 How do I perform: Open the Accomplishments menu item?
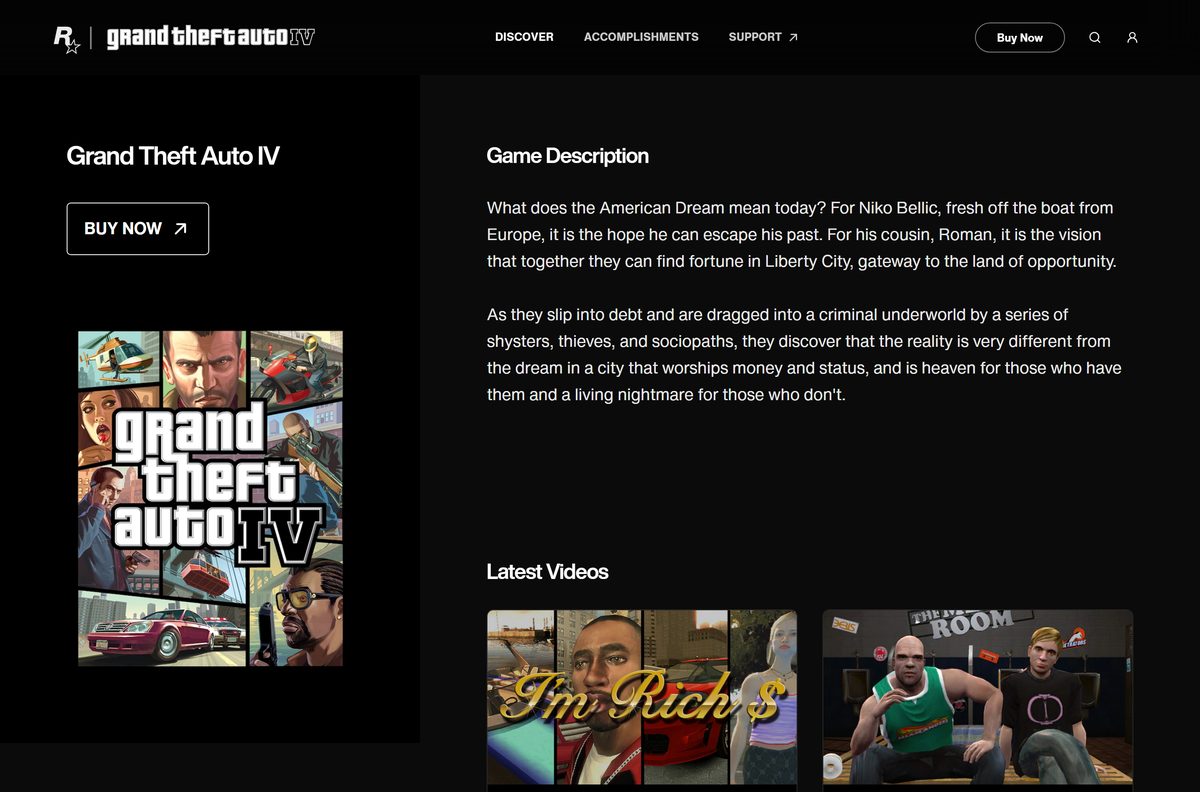(x=641, y=37)
